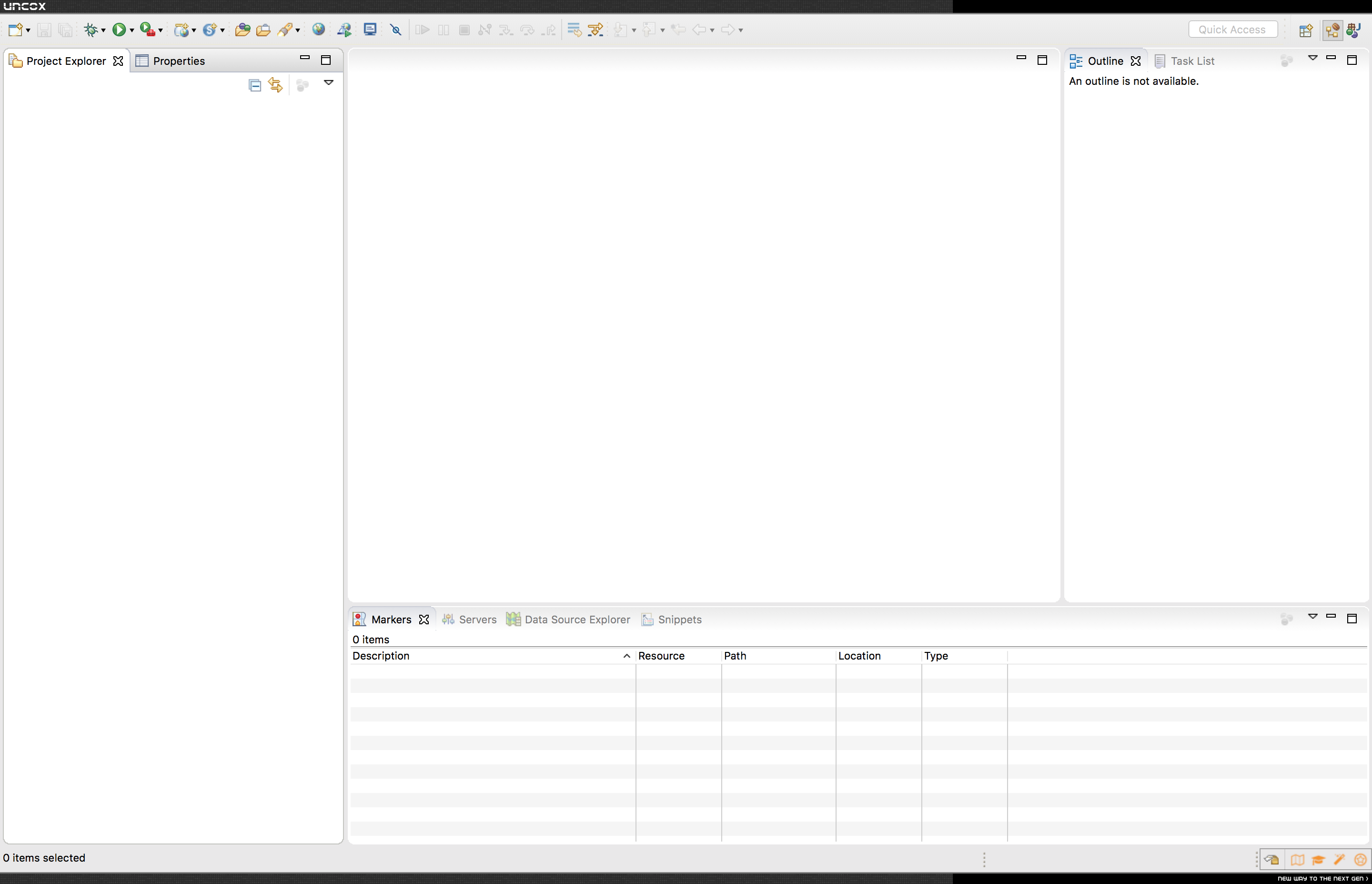Close the Outline view

[1136, 61]
